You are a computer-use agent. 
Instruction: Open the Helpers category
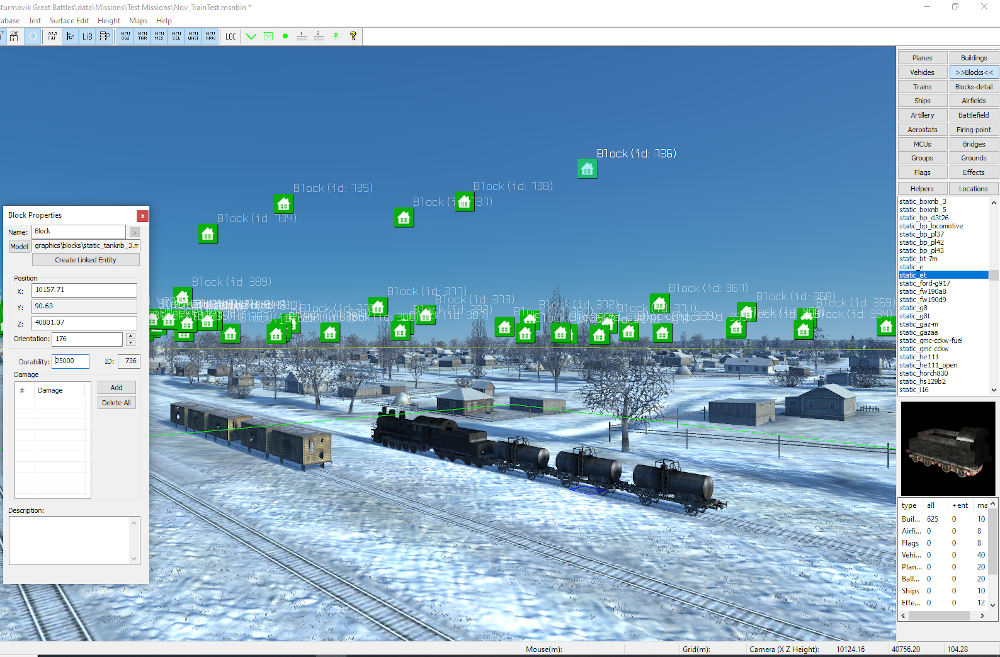point(922,189)
